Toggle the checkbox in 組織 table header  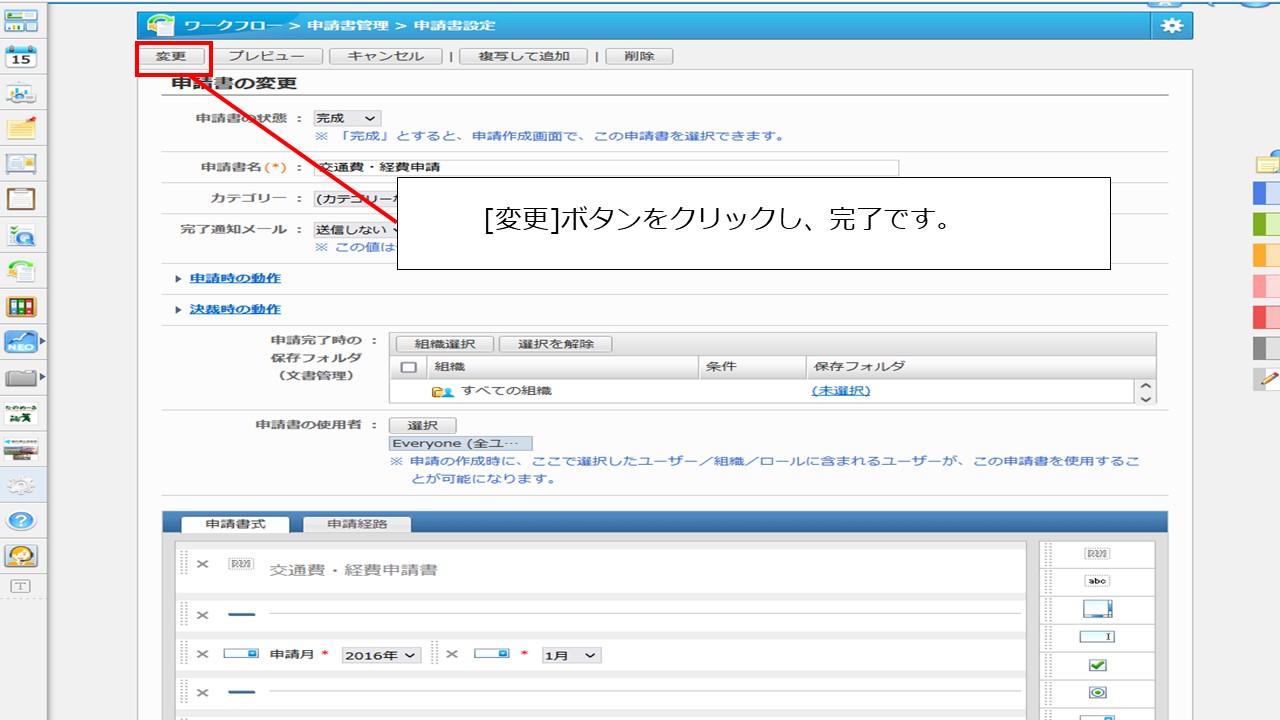[408, 367]
